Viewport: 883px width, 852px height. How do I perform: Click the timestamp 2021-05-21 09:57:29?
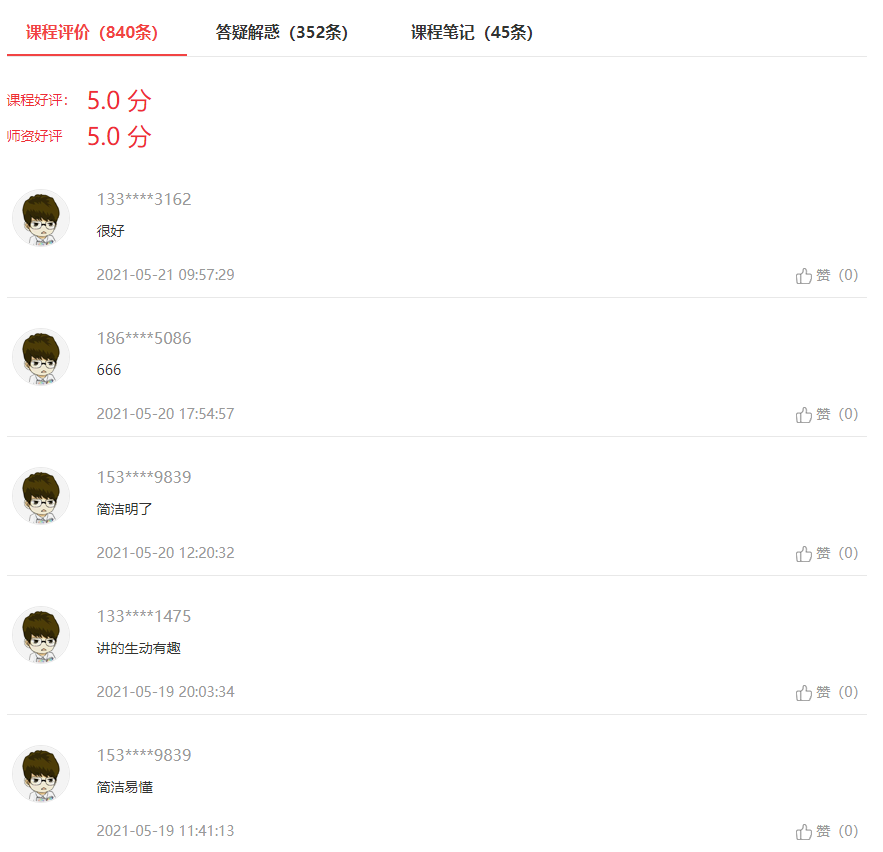pos(165,275)
